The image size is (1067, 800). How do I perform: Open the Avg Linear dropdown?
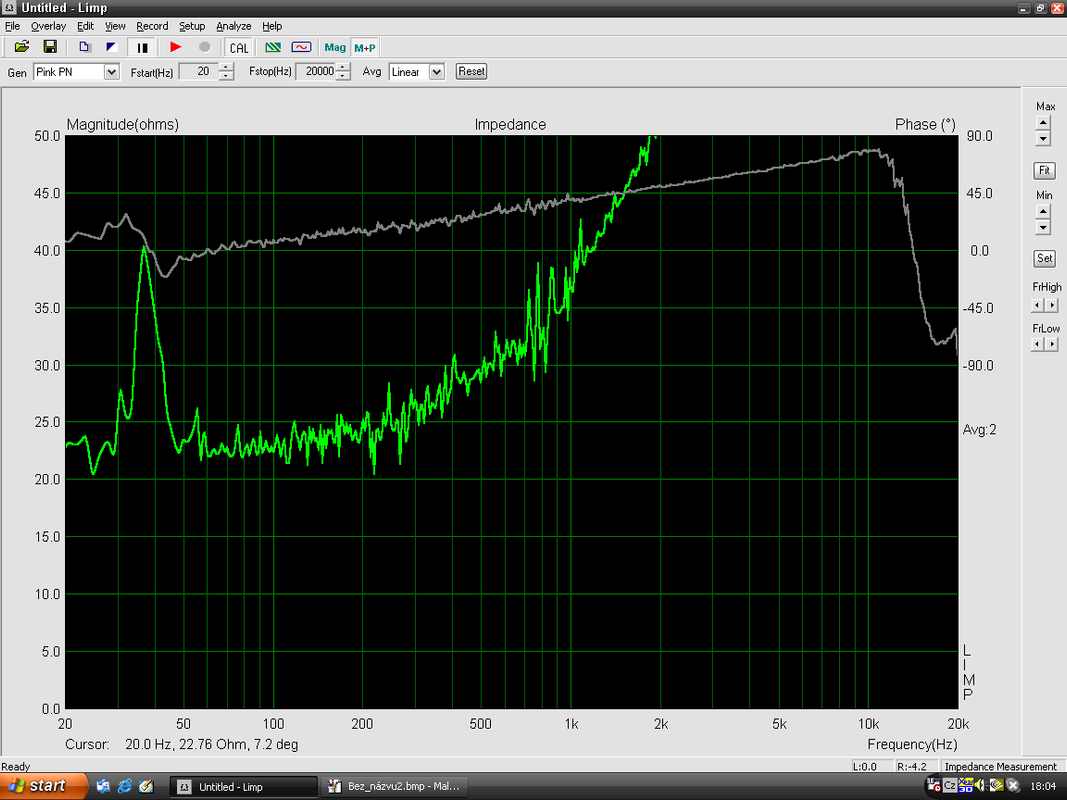tap(437, 71)
